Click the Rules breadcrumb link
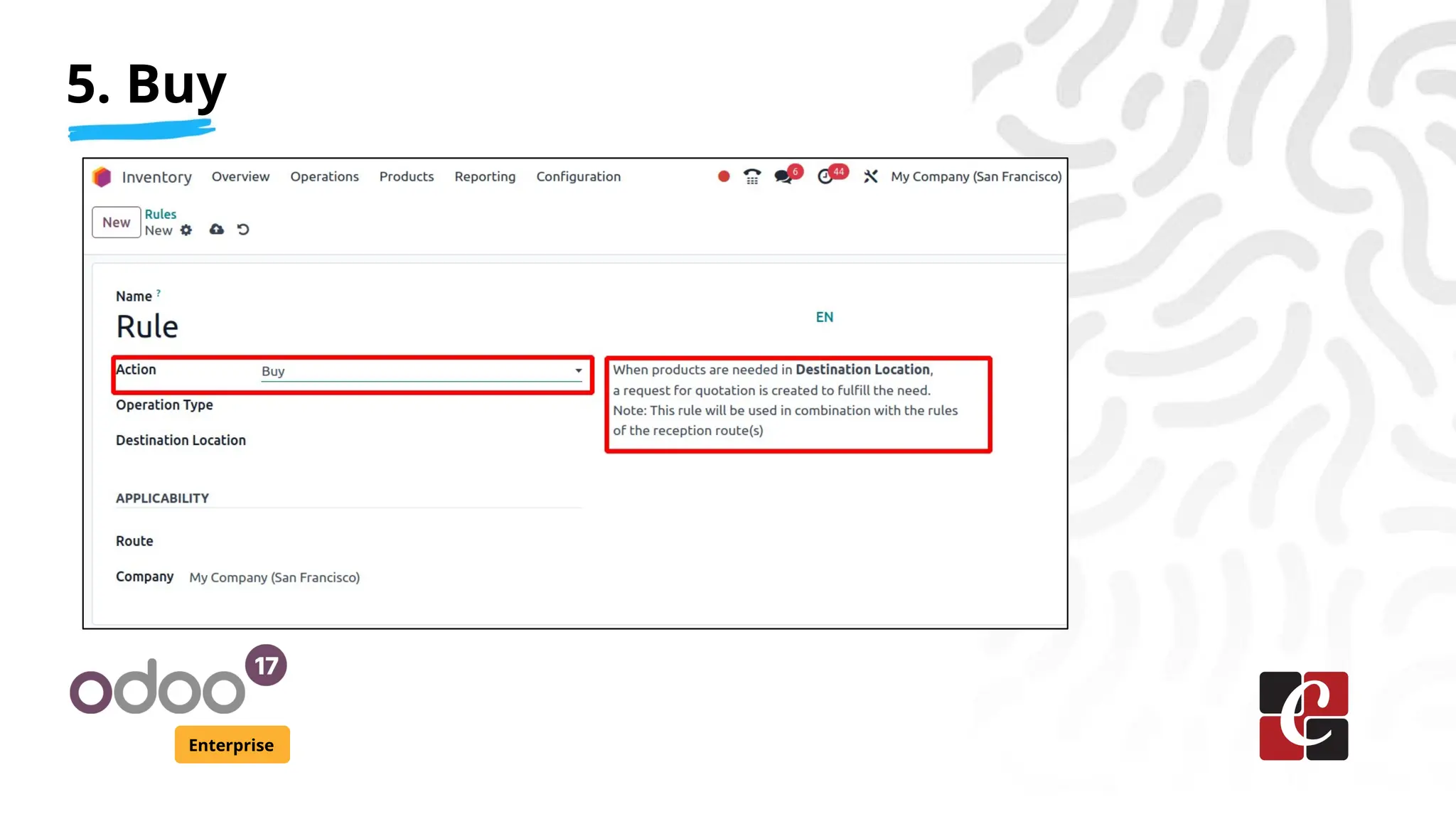The height and width of the screenshot is (819, 1456). pos(161,214)
